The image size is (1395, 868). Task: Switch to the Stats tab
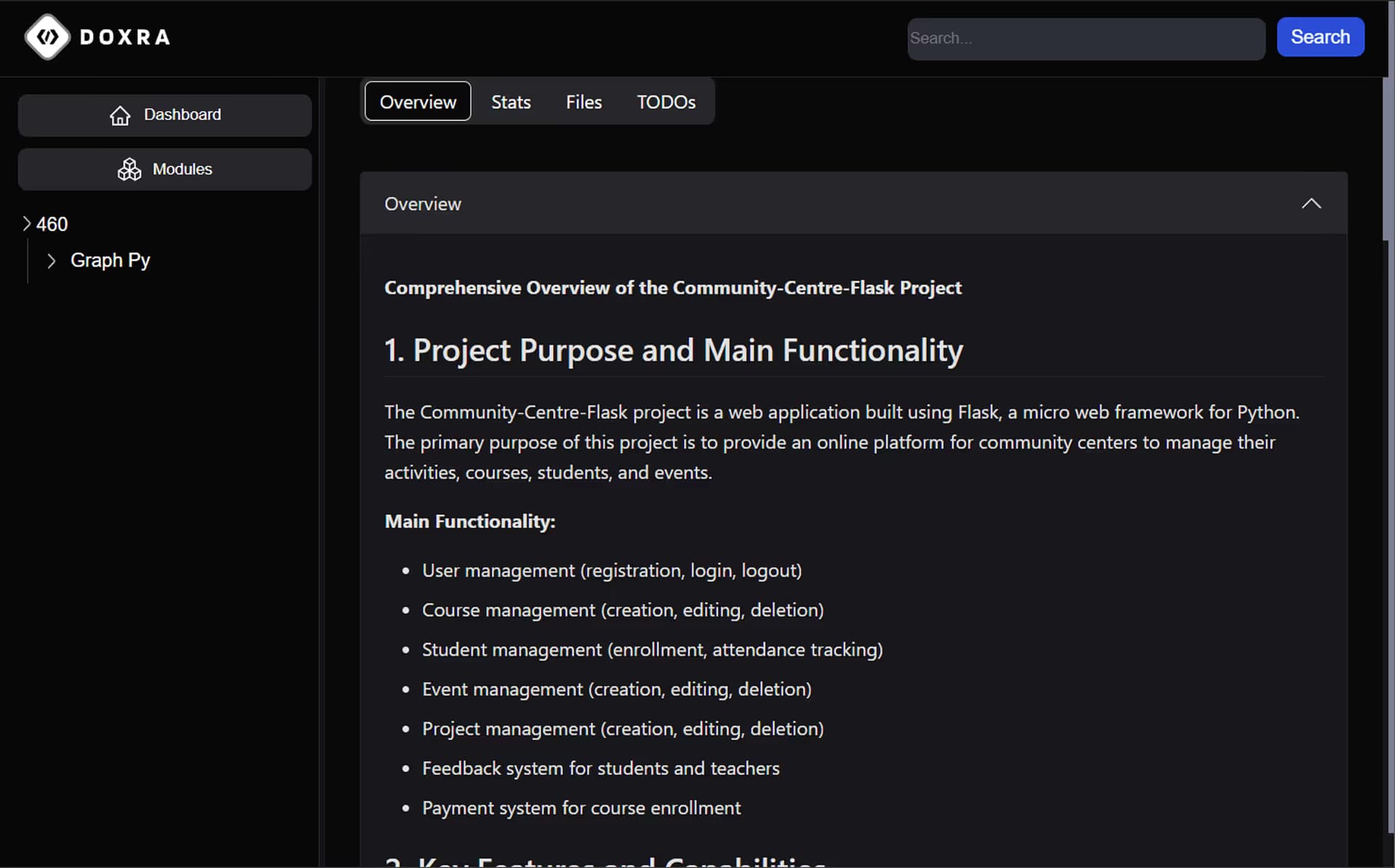pyautogui.click(x=511, y=102)
